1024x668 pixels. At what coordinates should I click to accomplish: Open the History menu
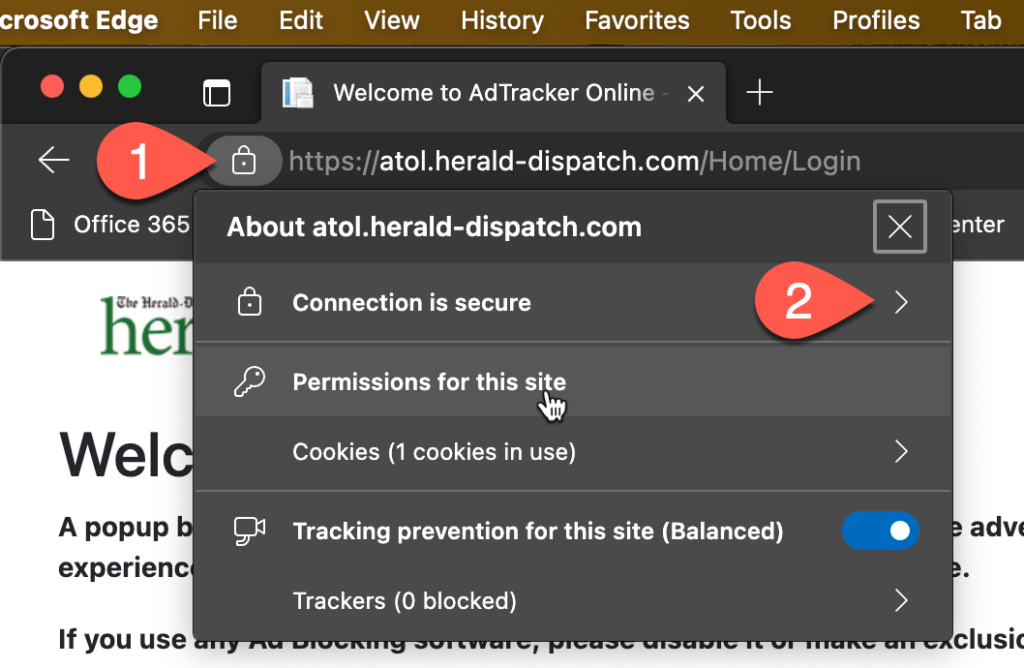pos(502,20)
